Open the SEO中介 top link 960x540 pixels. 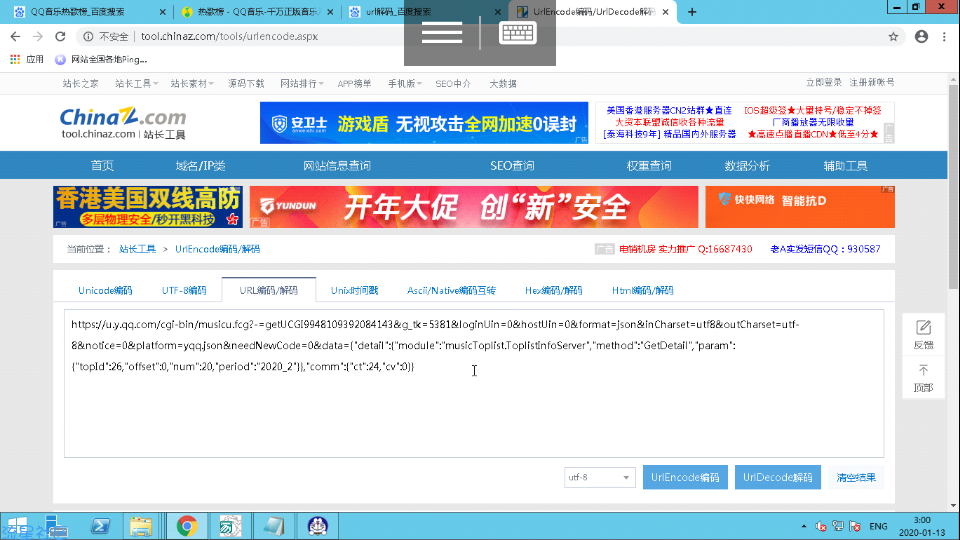click(453, 84)
